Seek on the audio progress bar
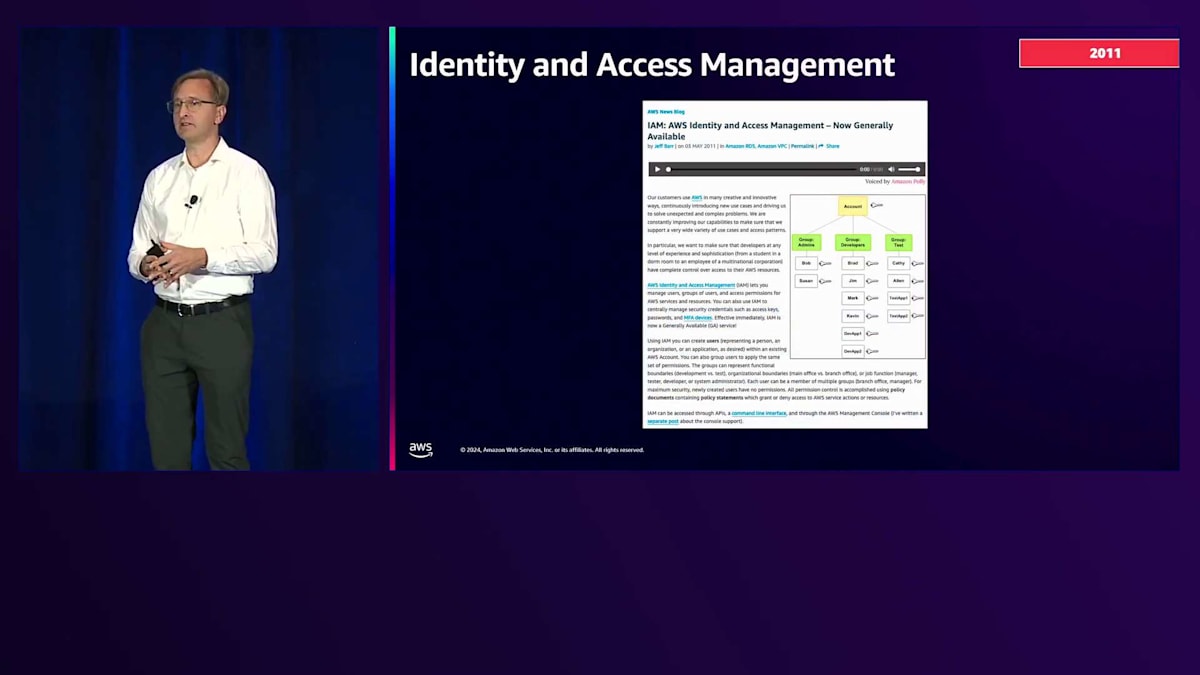This screenshot has width=1200, height=675. pos(761,169)
